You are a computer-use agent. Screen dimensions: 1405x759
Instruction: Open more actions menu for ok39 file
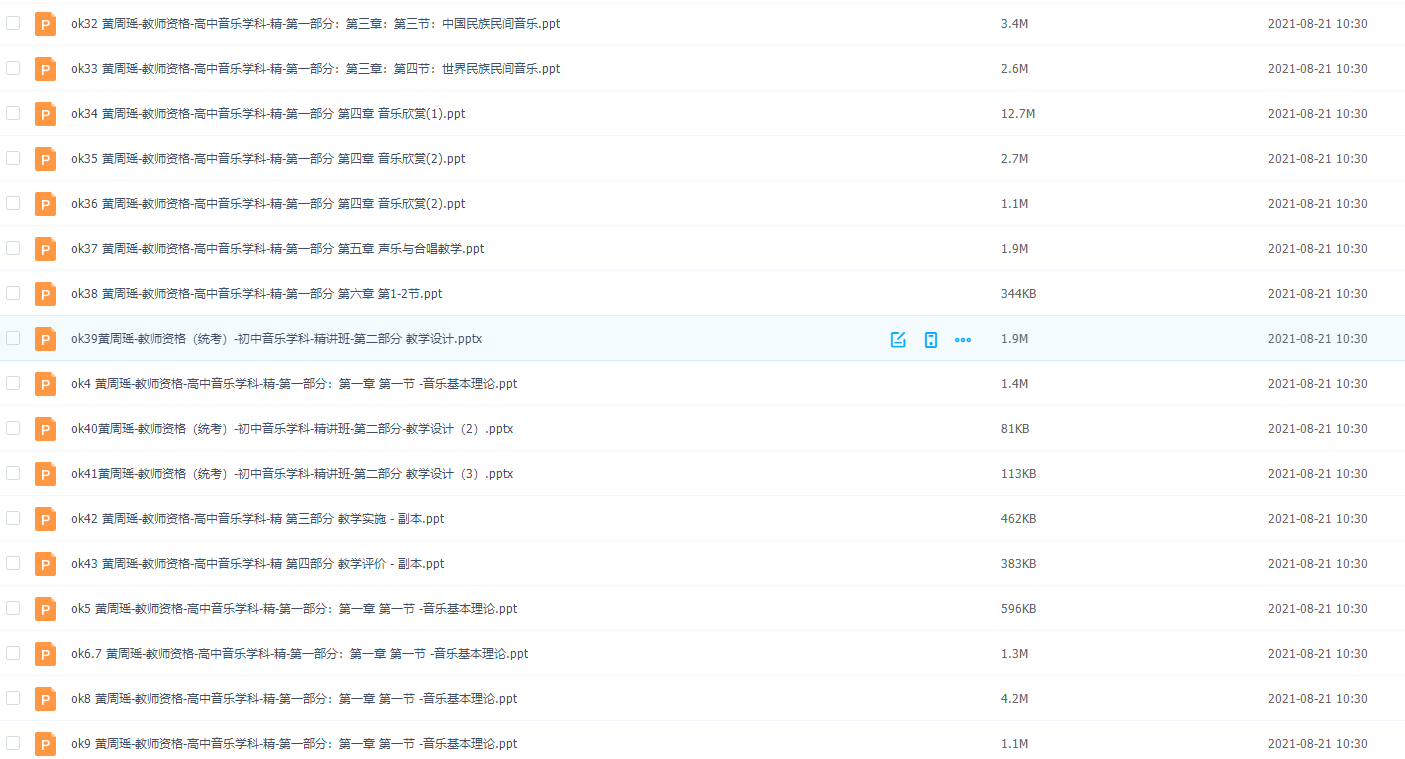point(963,339)
